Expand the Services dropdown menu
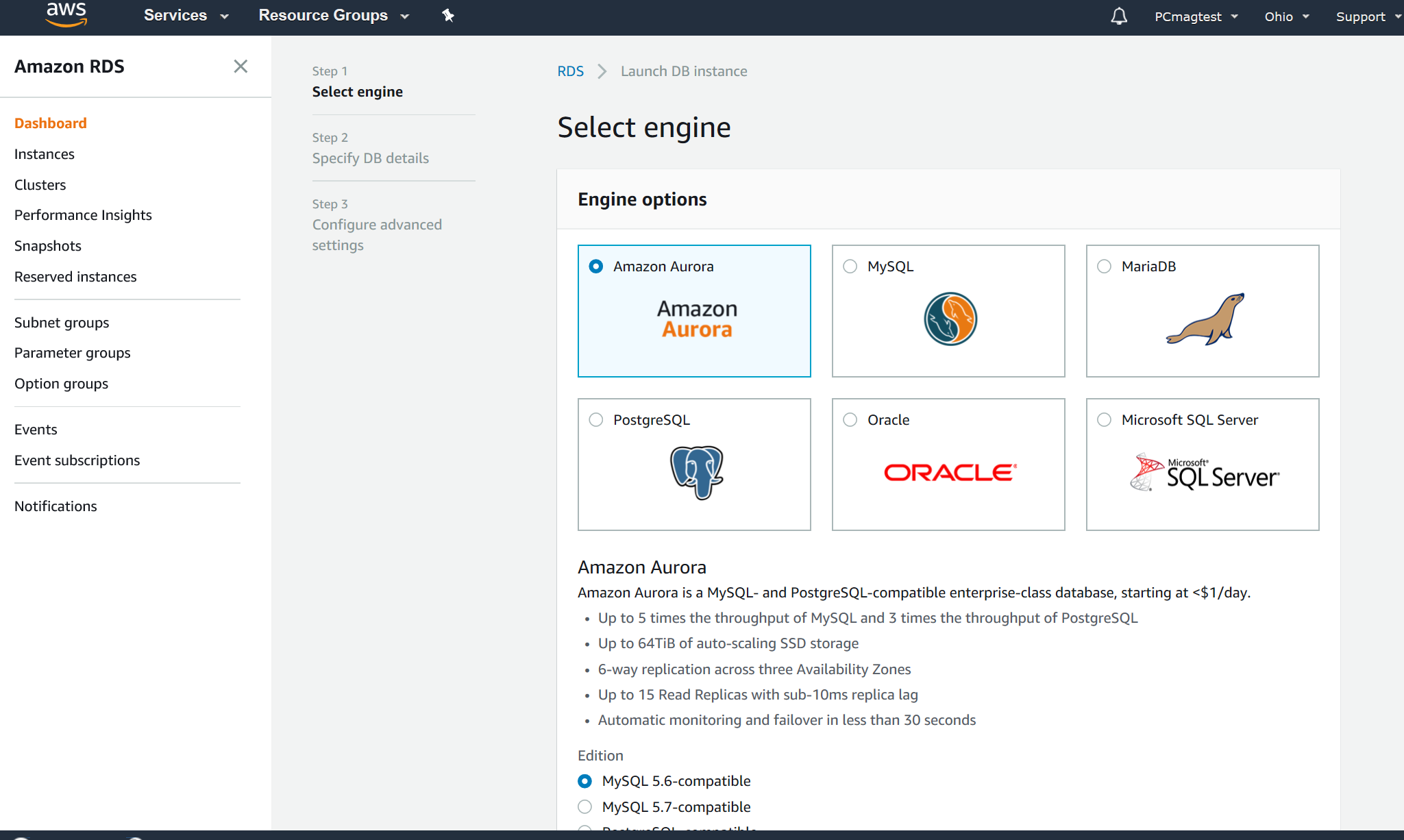 (x=186, y=15)
